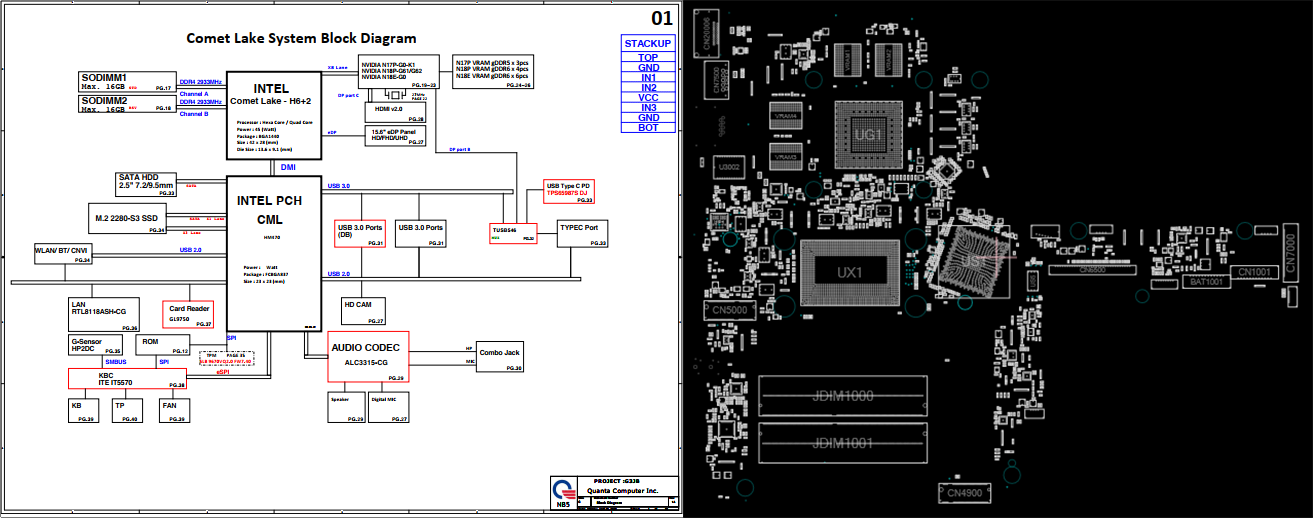Select the FAN block under KBC
The width and height of the screenshot is (1313, 518).
click(175, 410)
